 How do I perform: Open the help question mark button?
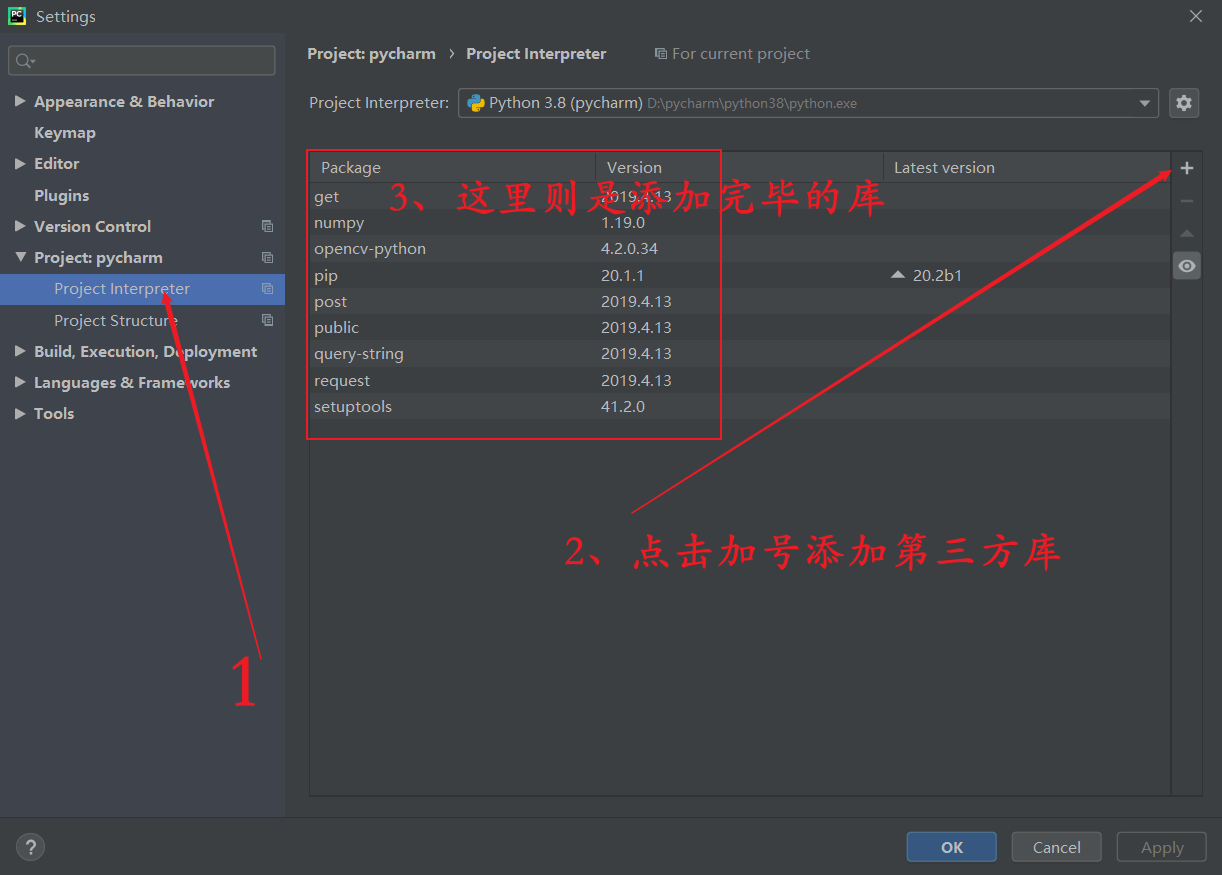coord(31,847)
